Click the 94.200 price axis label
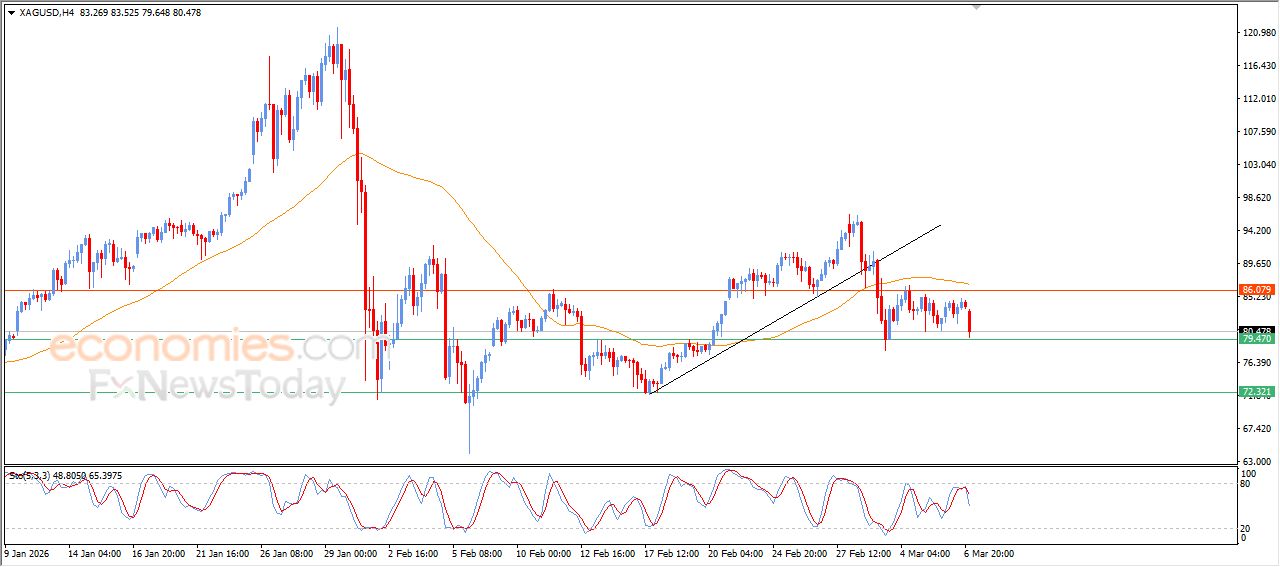1280x567 pixels. pos(1257,231)
